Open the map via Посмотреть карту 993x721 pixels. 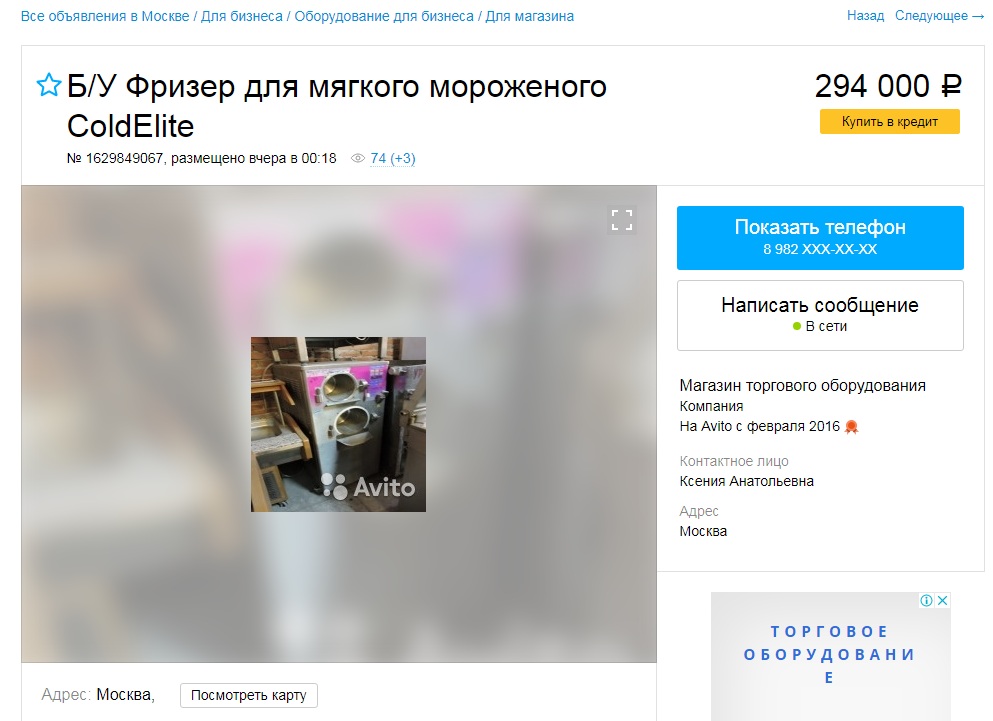pyautogui.click(x=249, y=695)
